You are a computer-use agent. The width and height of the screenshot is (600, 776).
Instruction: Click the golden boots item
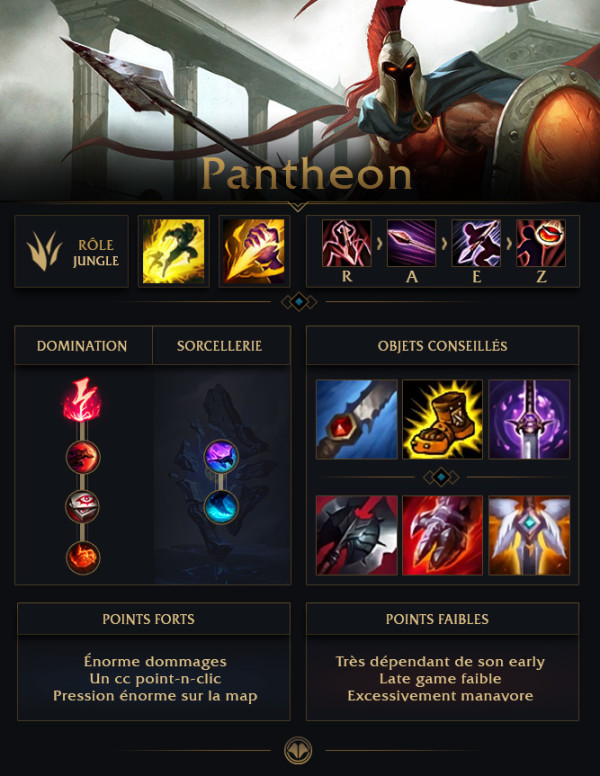coord(443,419)
